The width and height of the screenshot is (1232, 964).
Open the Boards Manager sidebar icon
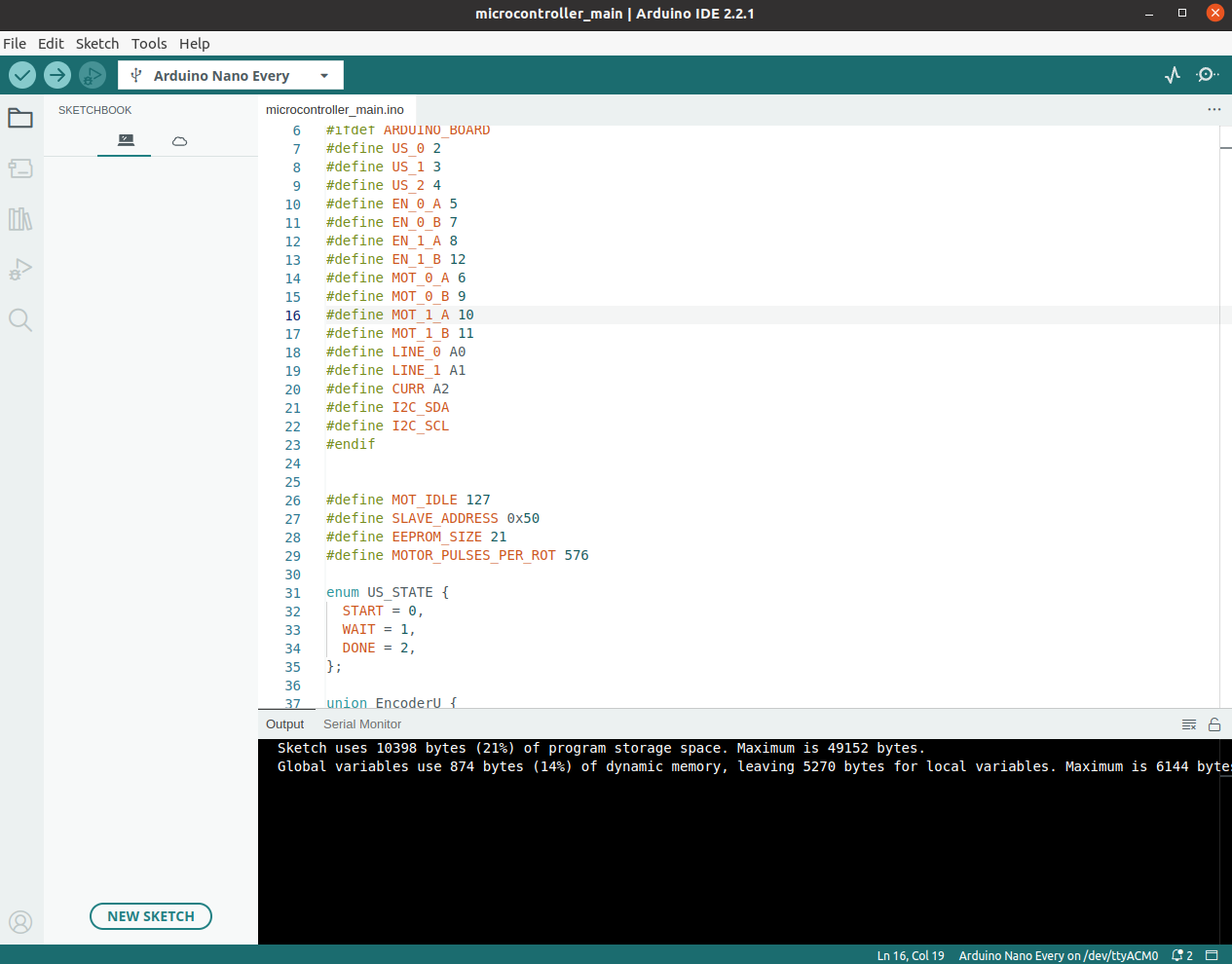tap(20, 168)
